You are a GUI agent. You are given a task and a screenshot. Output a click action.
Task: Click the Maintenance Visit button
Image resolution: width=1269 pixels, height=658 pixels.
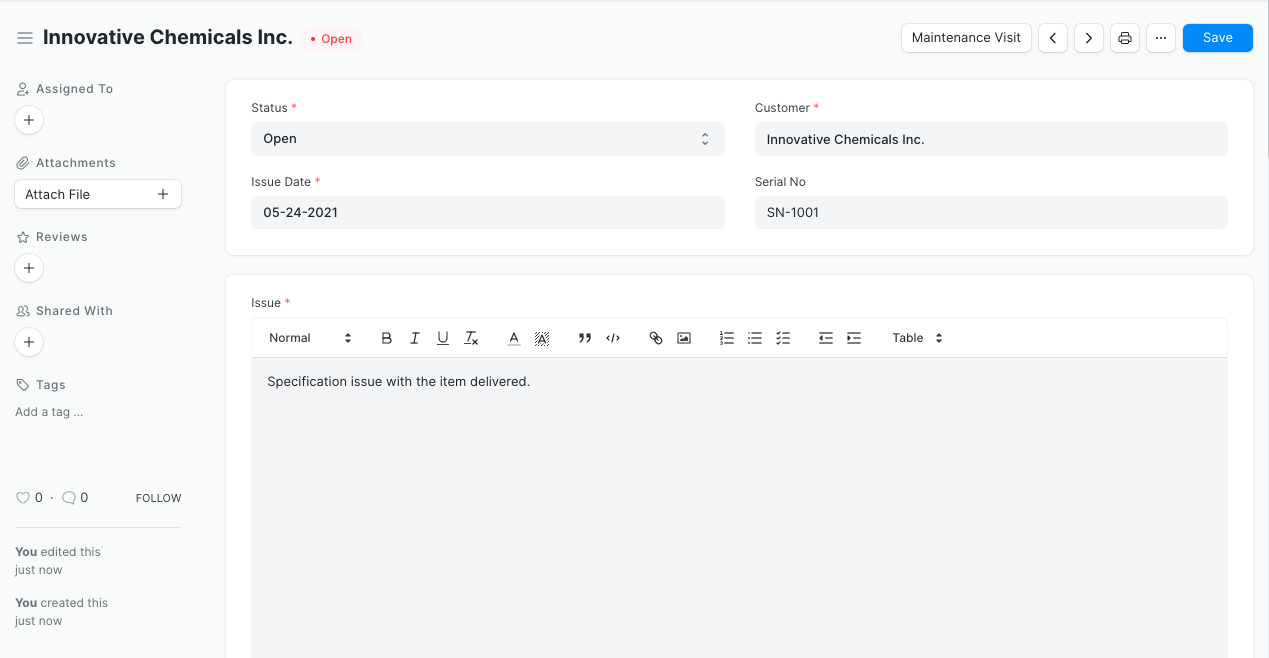[x=966, y=38]
